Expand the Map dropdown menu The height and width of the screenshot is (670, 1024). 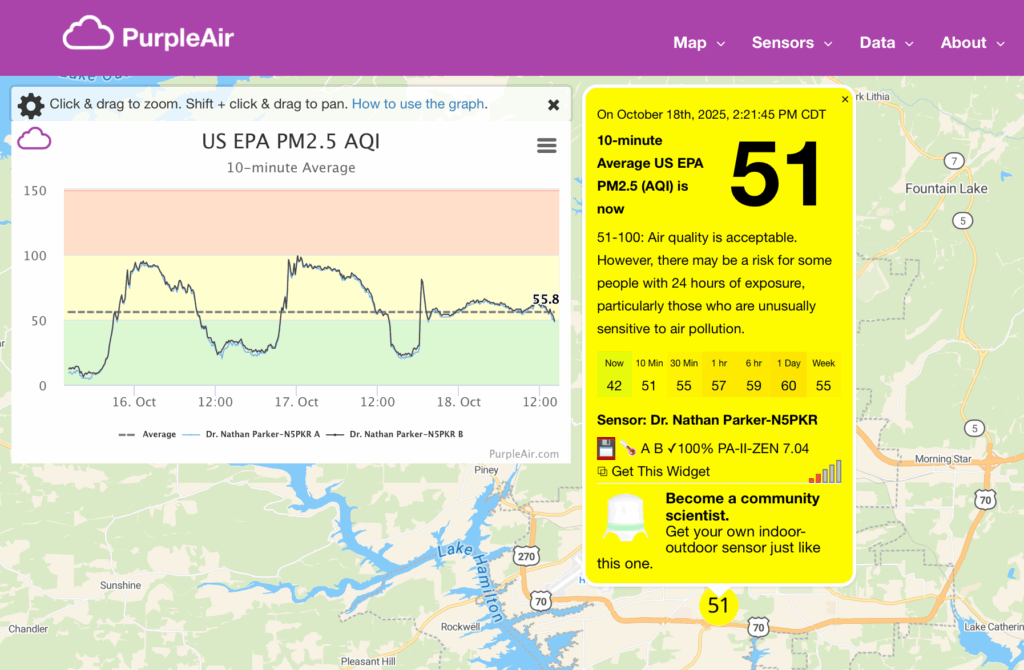tap(699, 43)
